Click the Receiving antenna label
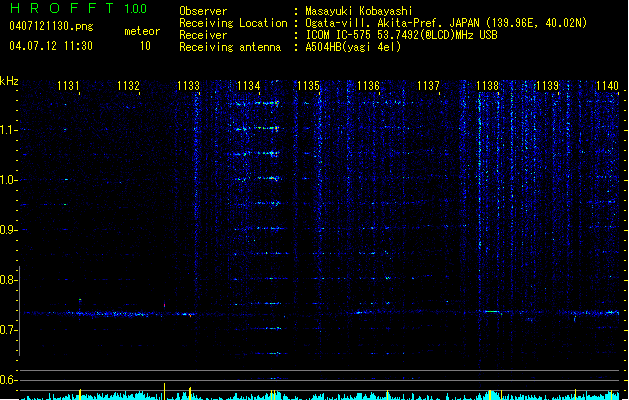This screenshot has height=400, width=629. tap(230, 47)
